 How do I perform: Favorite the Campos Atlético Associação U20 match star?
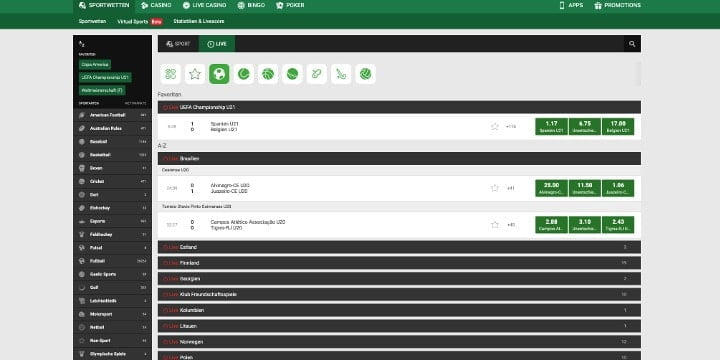(x=495, y=225)
